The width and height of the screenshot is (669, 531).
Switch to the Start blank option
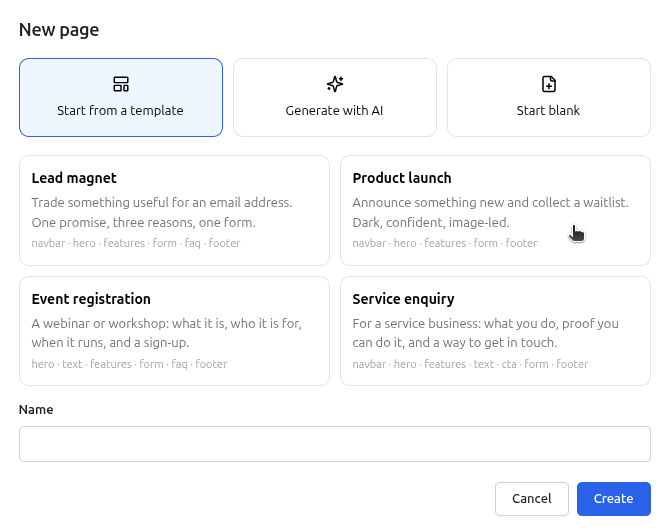pos(549,98)
